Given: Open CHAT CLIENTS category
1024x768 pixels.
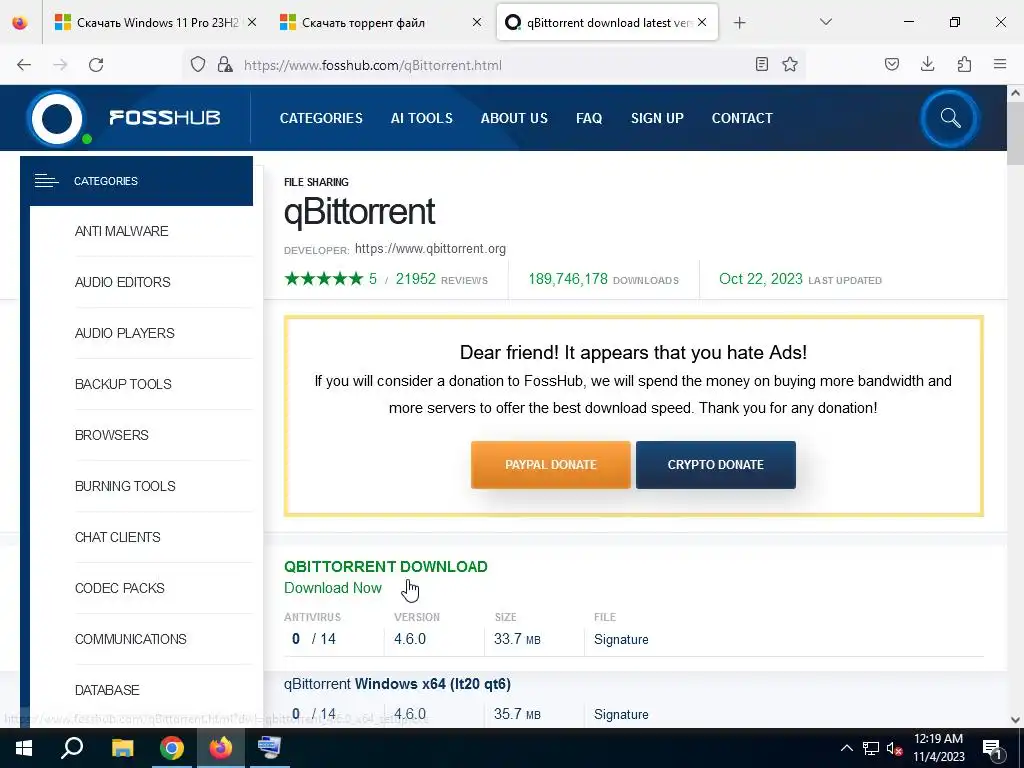Looking at the screenshot, I should (118, 537).
